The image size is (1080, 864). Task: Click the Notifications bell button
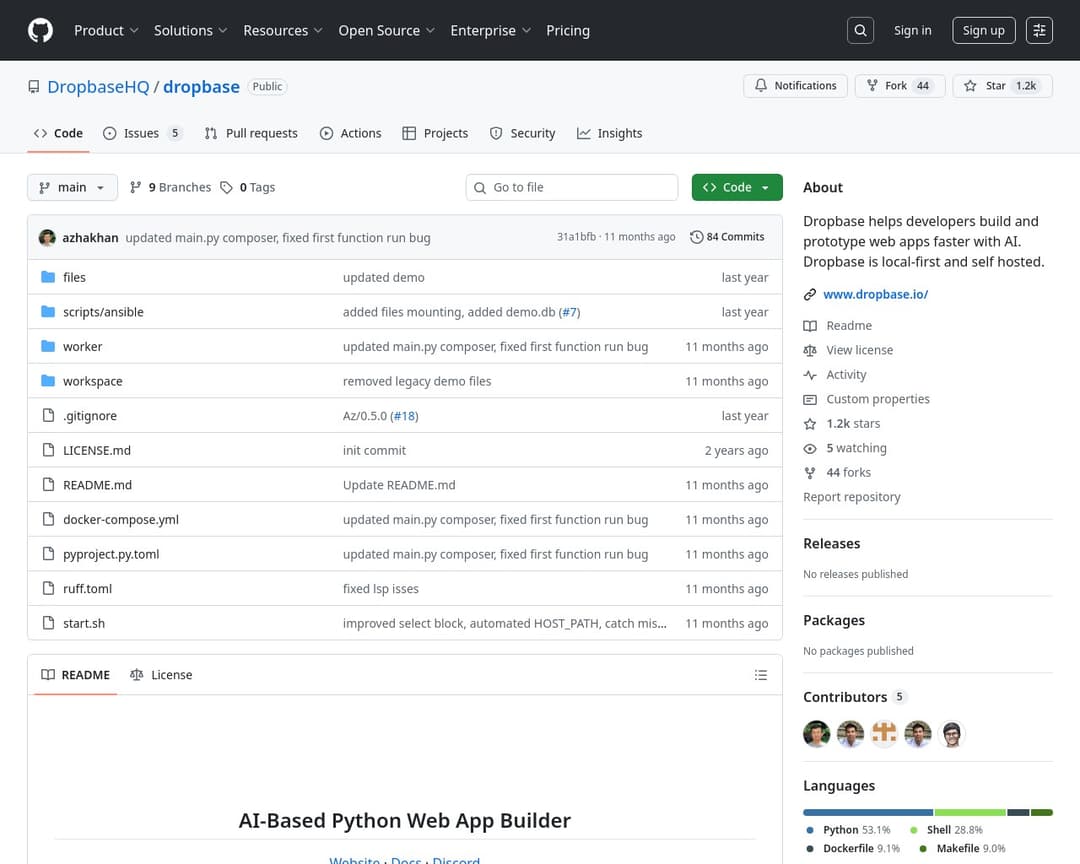795,86
